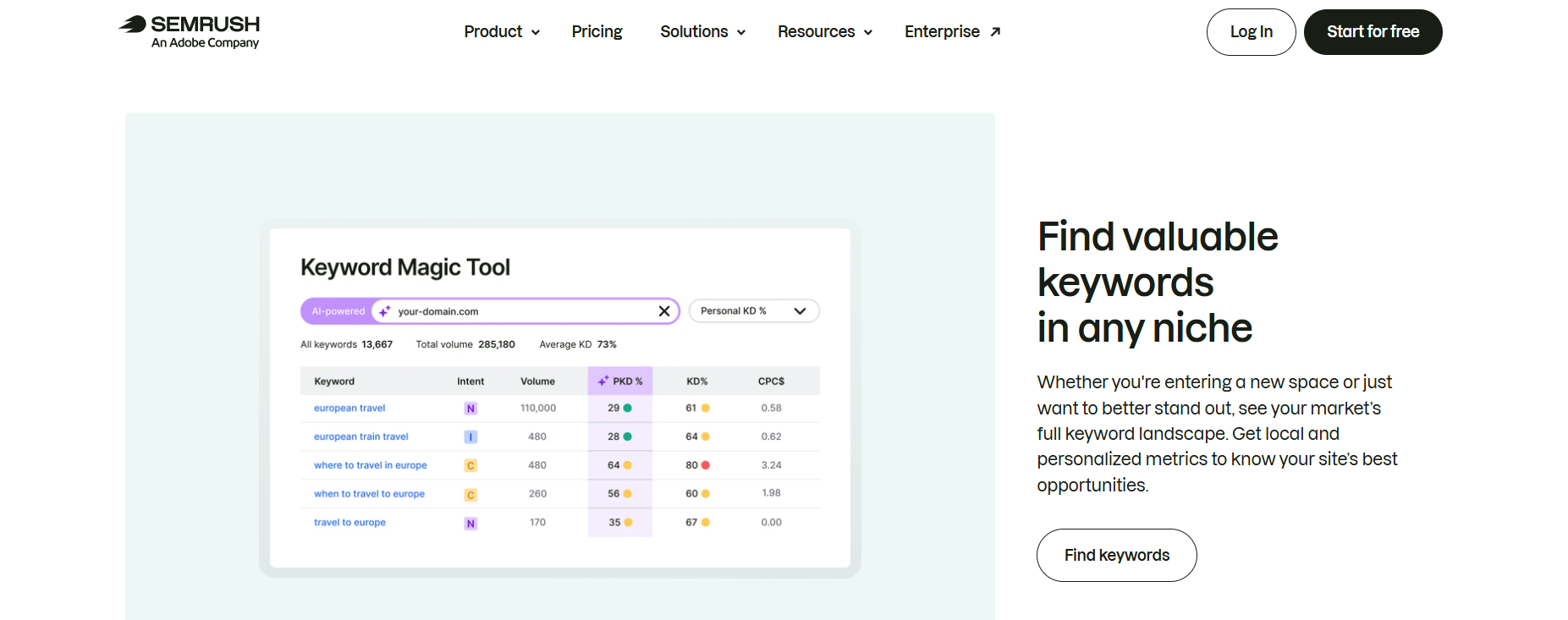The height and width of the screenshot is (620, 1568).
Task: Click the 'where to travel in europe' keyword
Action: click(x=371, y=465)
